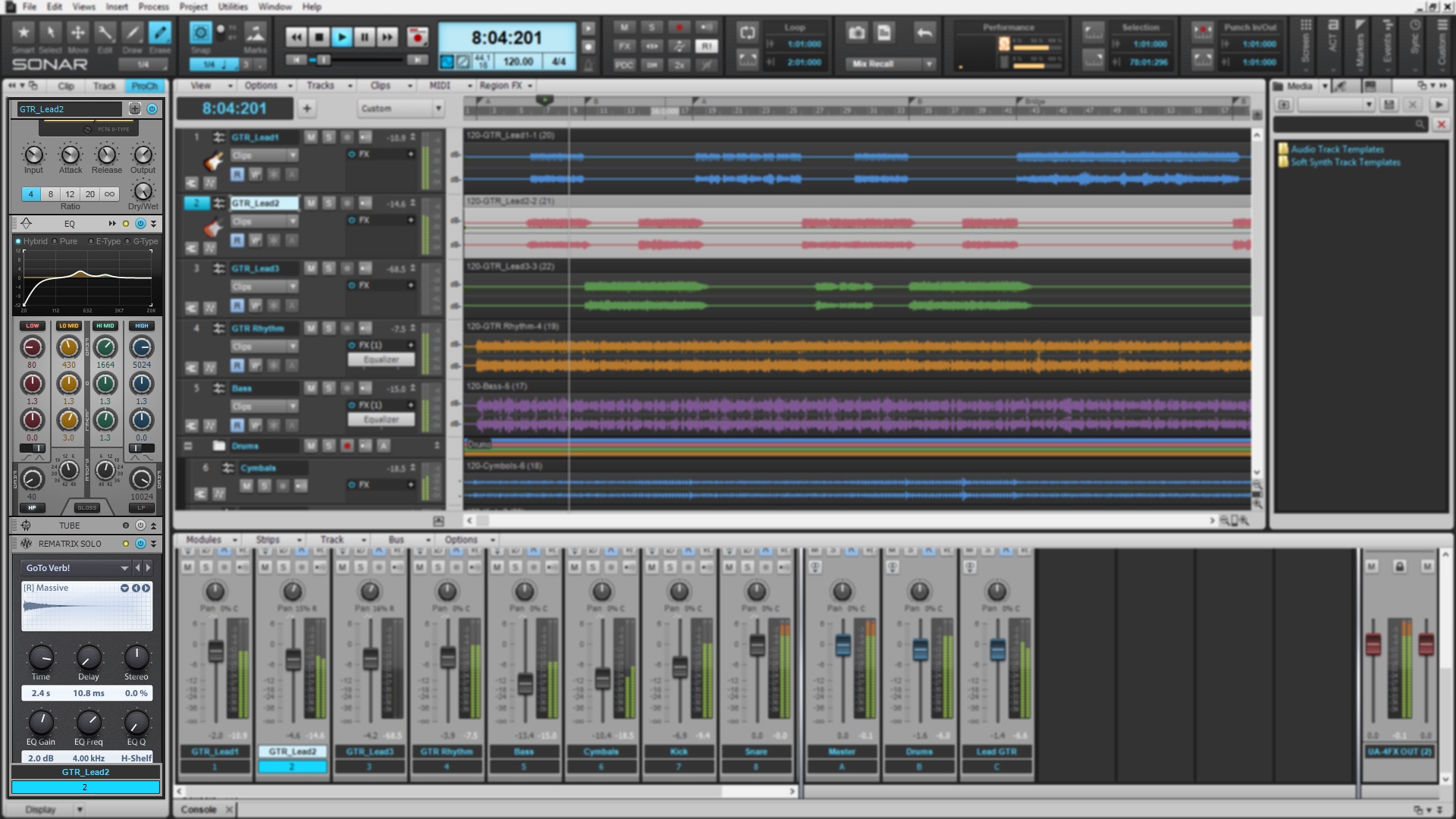
Task: Open the Drums track folder icon
Action: coord(221,446)
